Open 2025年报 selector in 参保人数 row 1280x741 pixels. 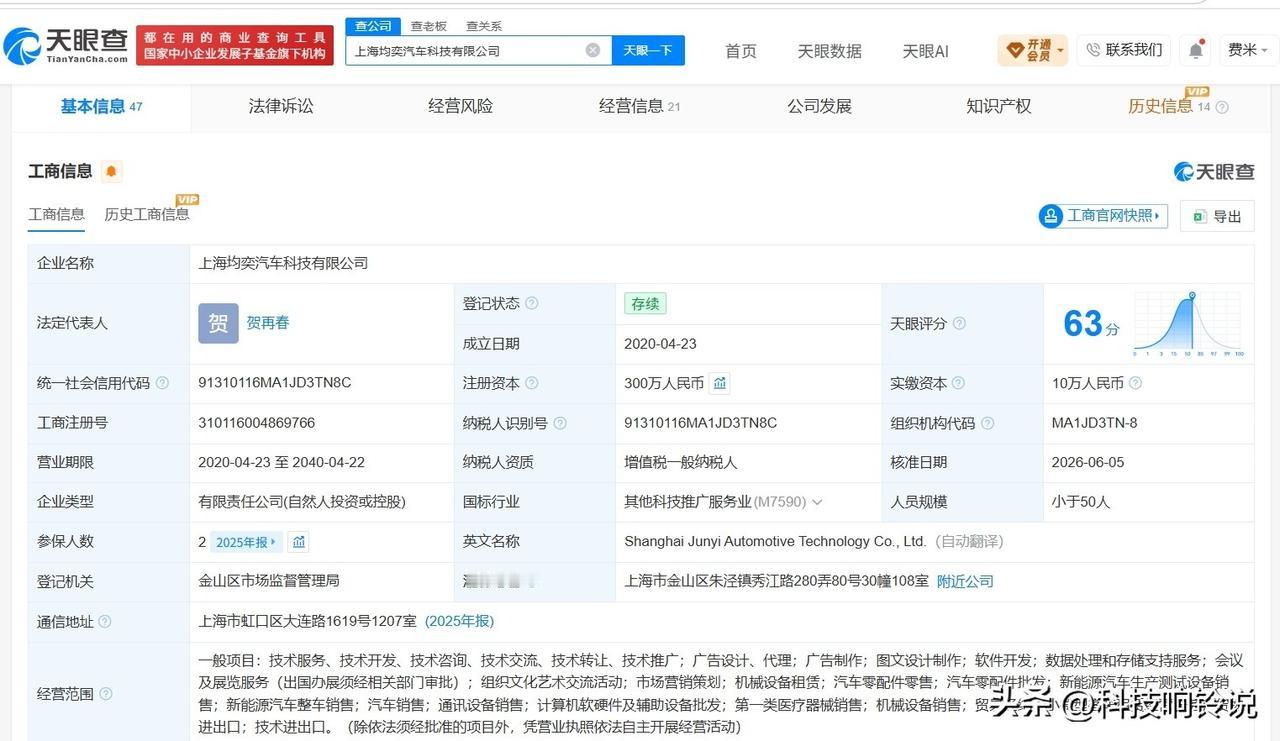[x=246, y=542]
